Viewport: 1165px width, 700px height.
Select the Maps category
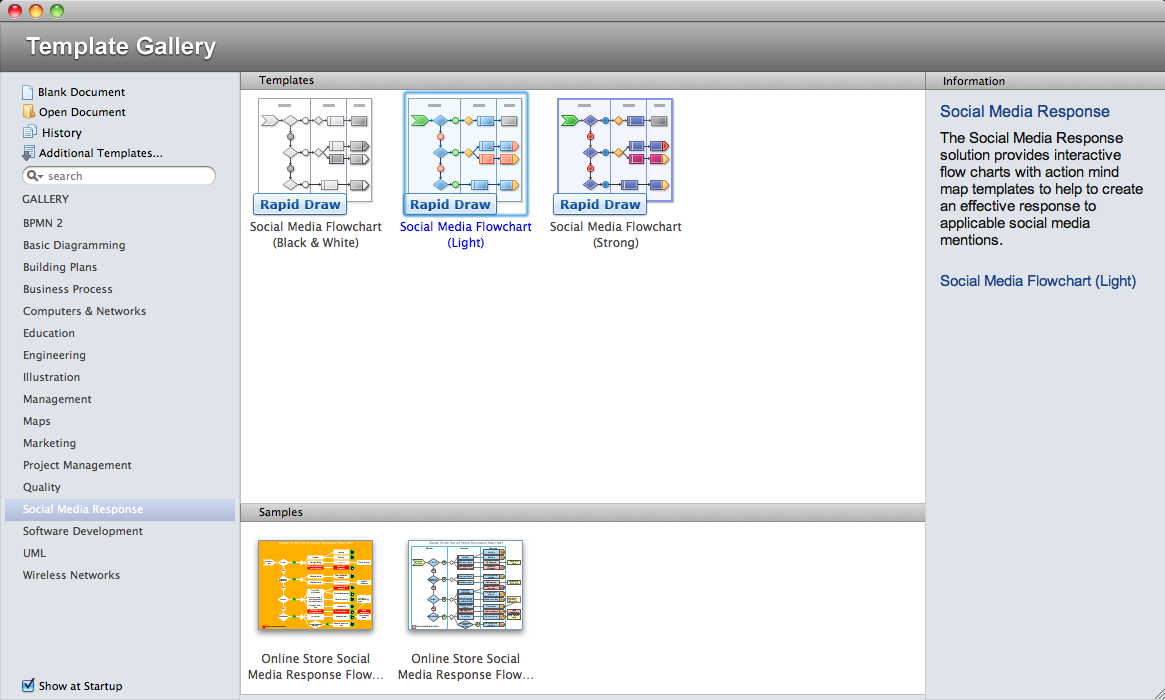click(36, 421)
